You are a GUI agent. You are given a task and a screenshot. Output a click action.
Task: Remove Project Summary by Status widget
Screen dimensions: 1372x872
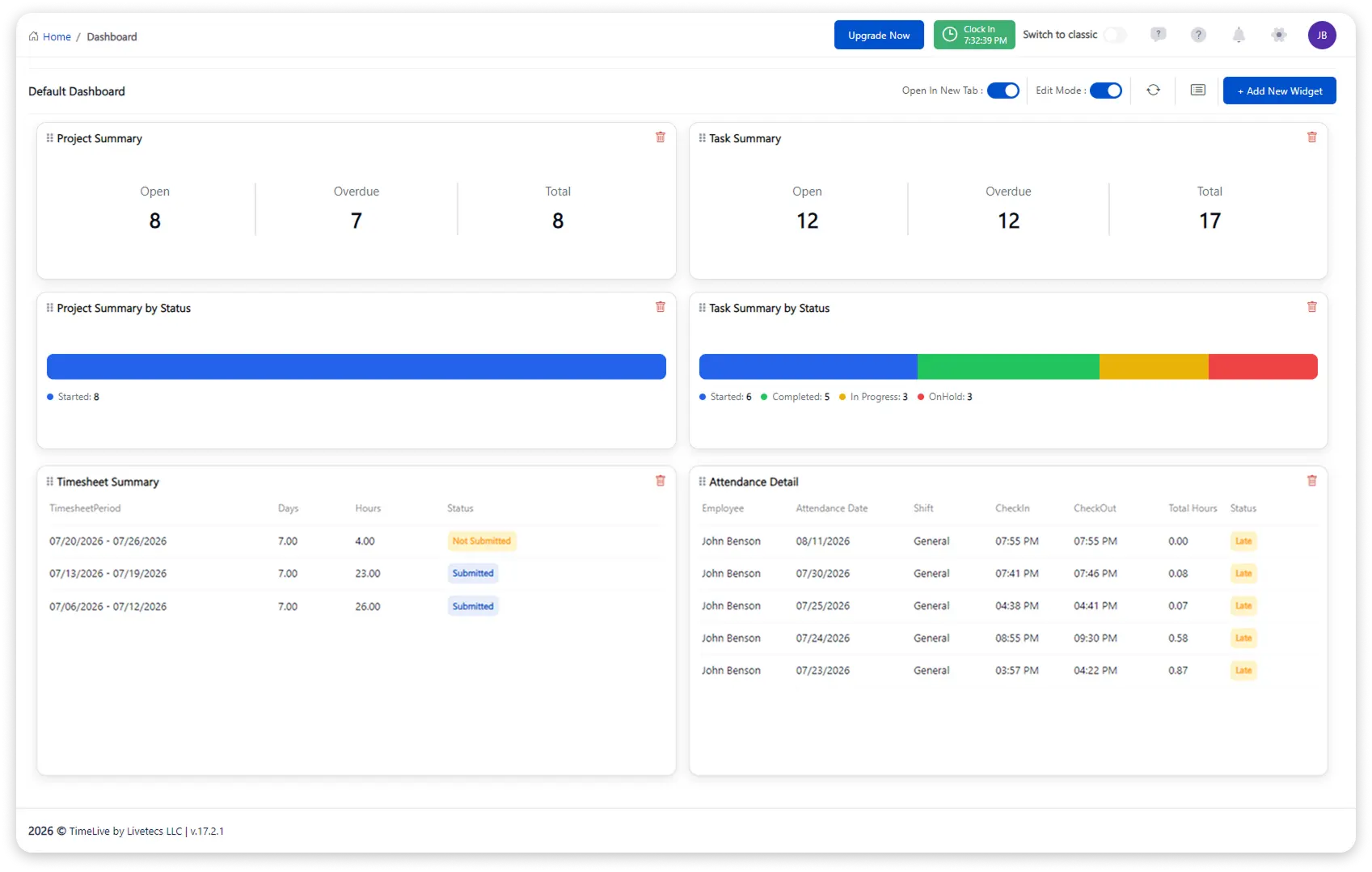coord(660,307)
